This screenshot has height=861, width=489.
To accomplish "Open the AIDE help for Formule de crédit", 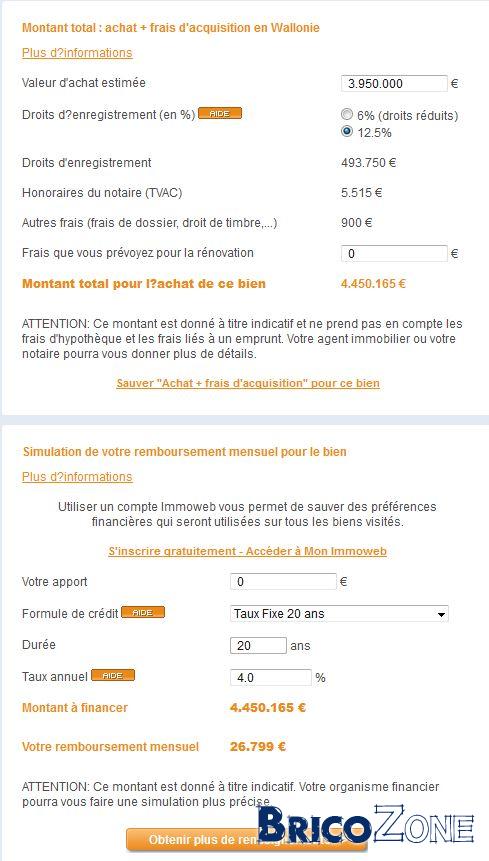I will [x=143, y=612].
